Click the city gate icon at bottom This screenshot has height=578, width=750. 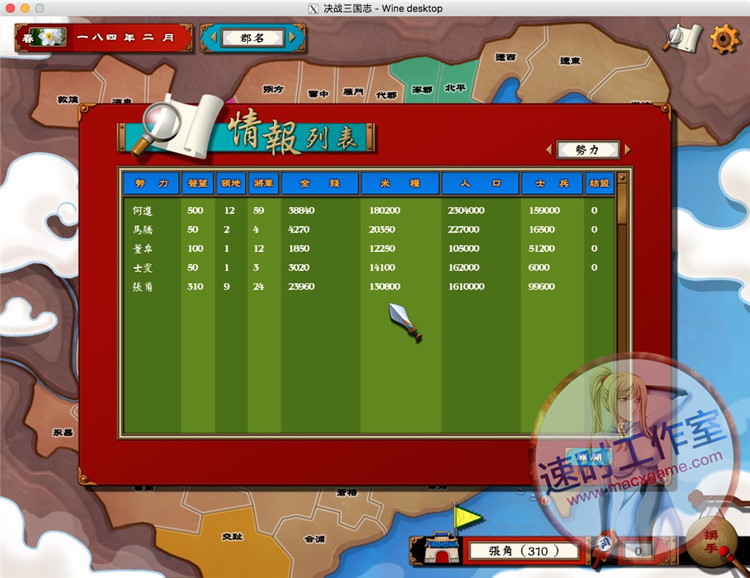441,547
